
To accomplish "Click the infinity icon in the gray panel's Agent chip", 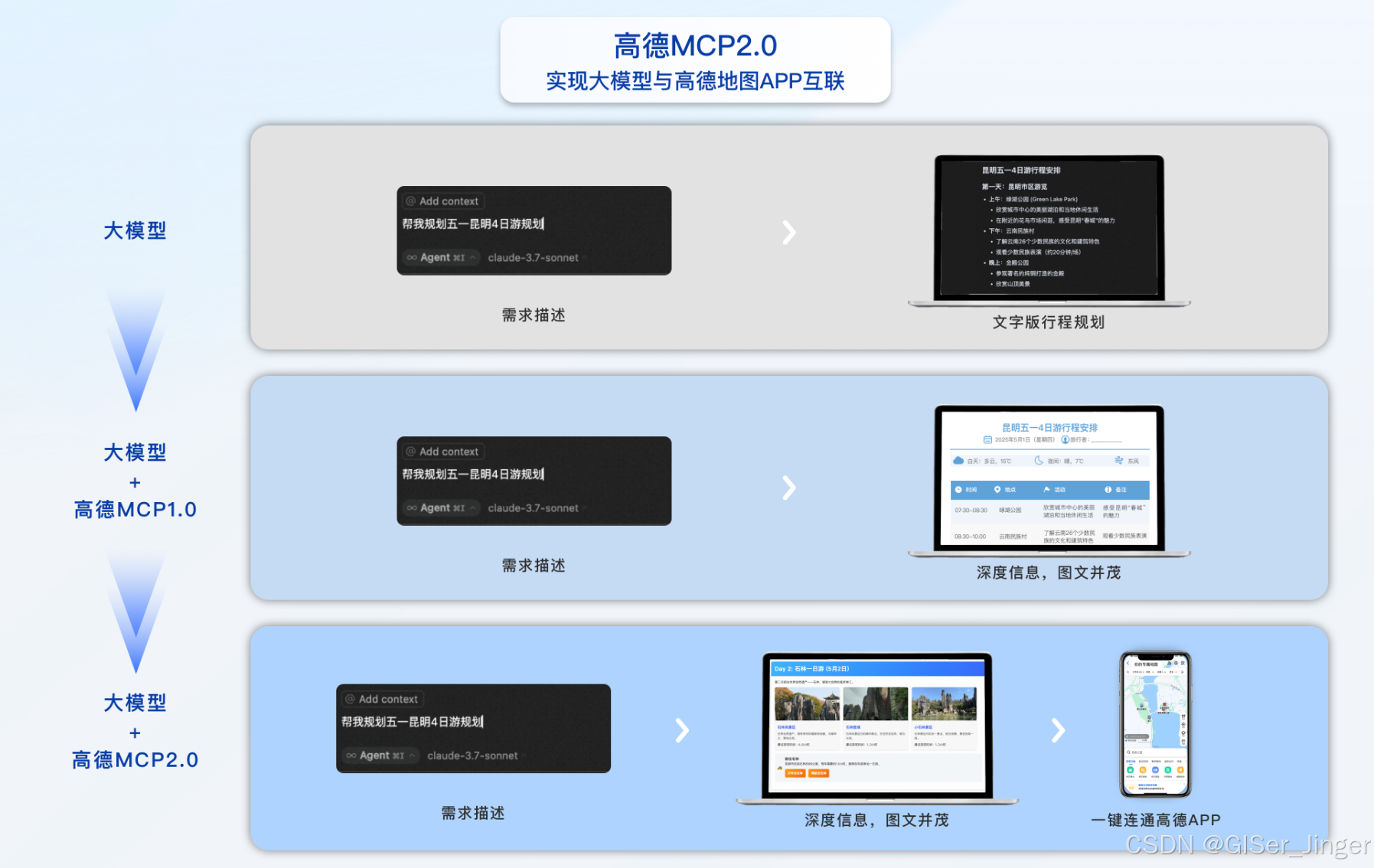I will coord(412,258).
